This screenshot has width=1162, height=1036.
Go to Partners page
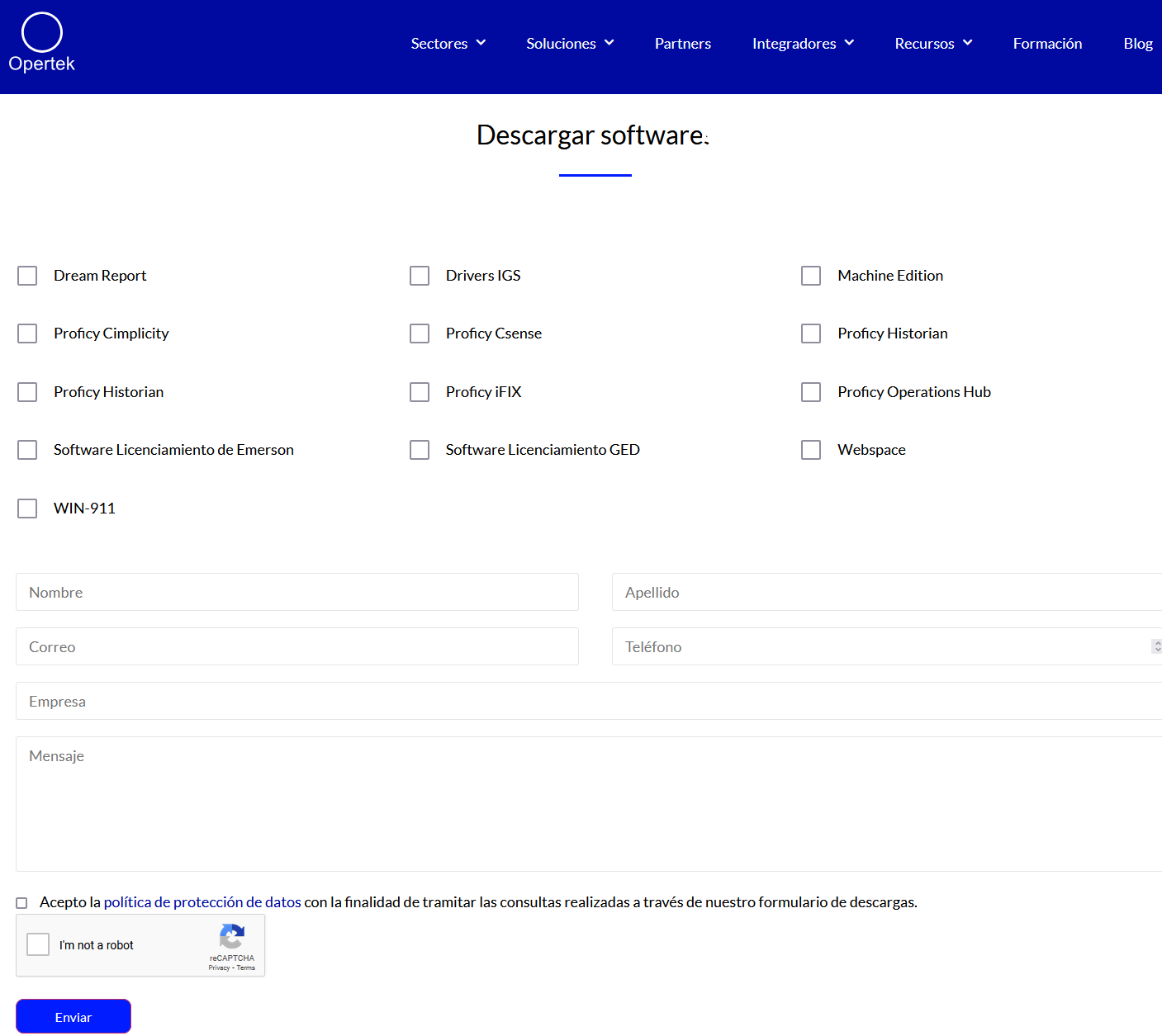[x=683, y=44]
